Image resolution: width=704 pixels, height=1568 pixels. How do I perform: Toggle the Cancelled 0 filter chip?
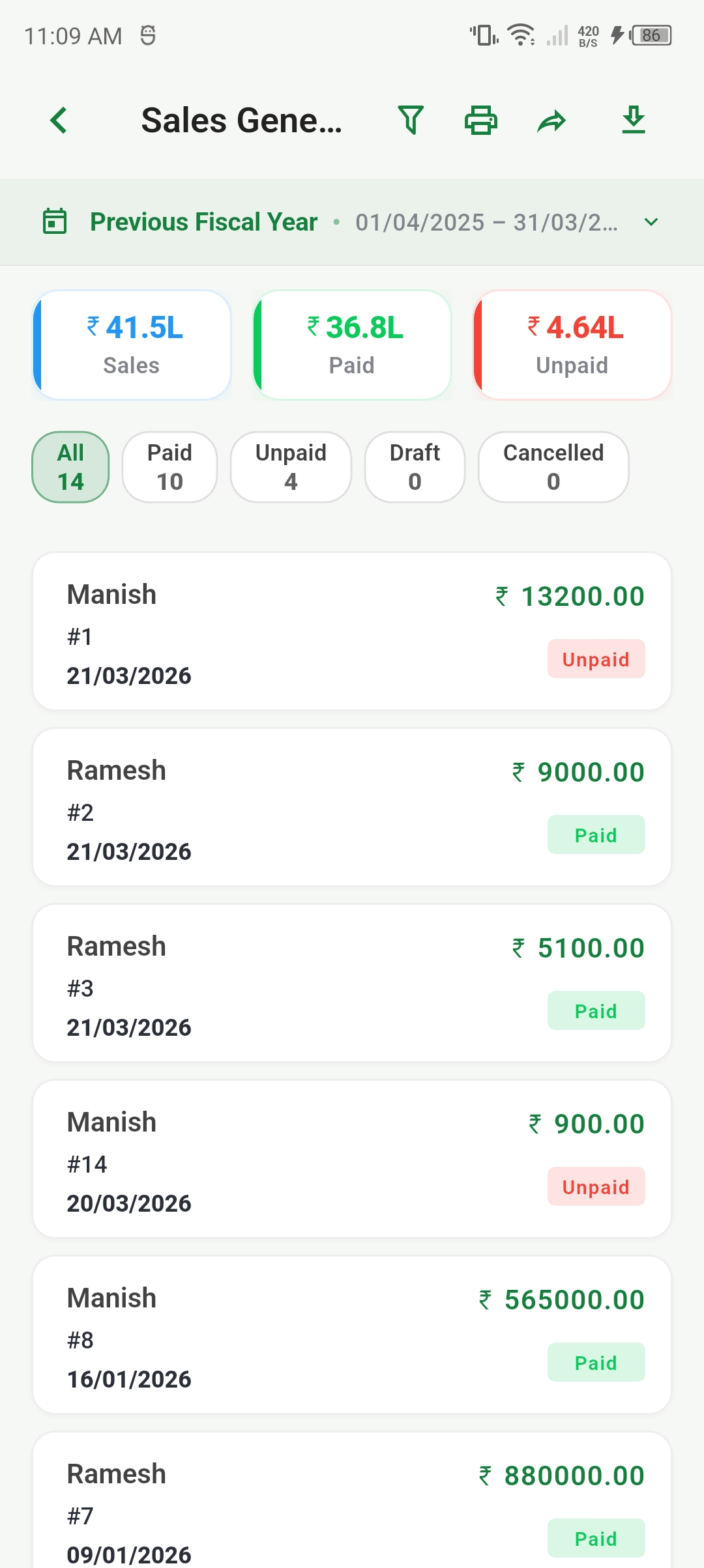tap(553, 467)
